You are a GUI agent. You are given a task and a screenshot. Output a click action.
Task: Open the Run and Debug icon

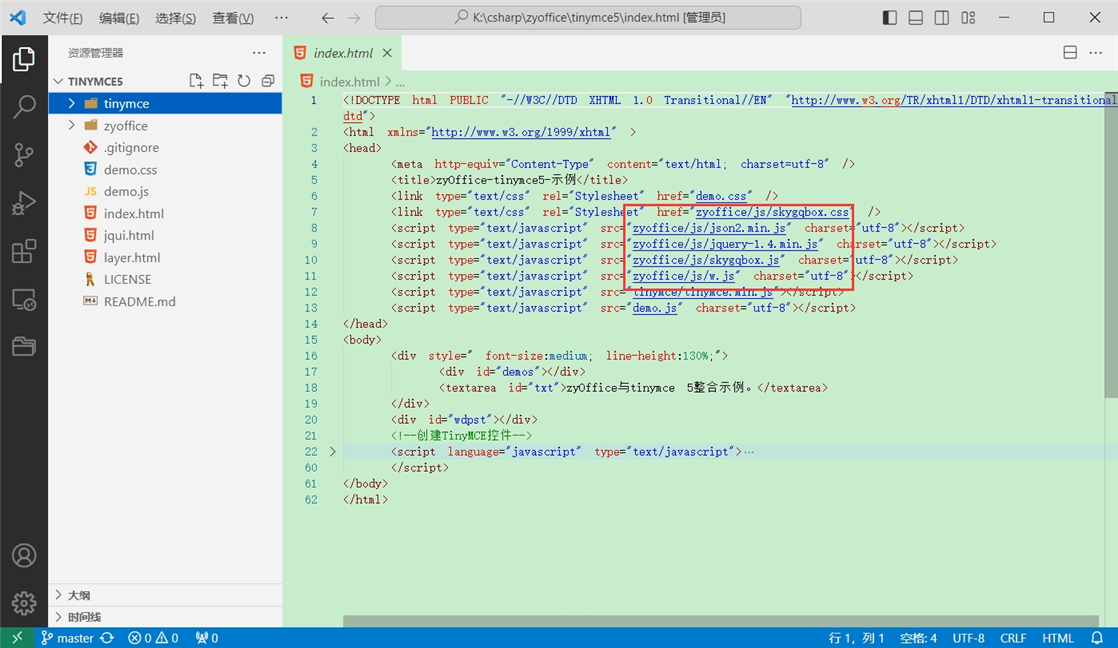tap(24, 203)
